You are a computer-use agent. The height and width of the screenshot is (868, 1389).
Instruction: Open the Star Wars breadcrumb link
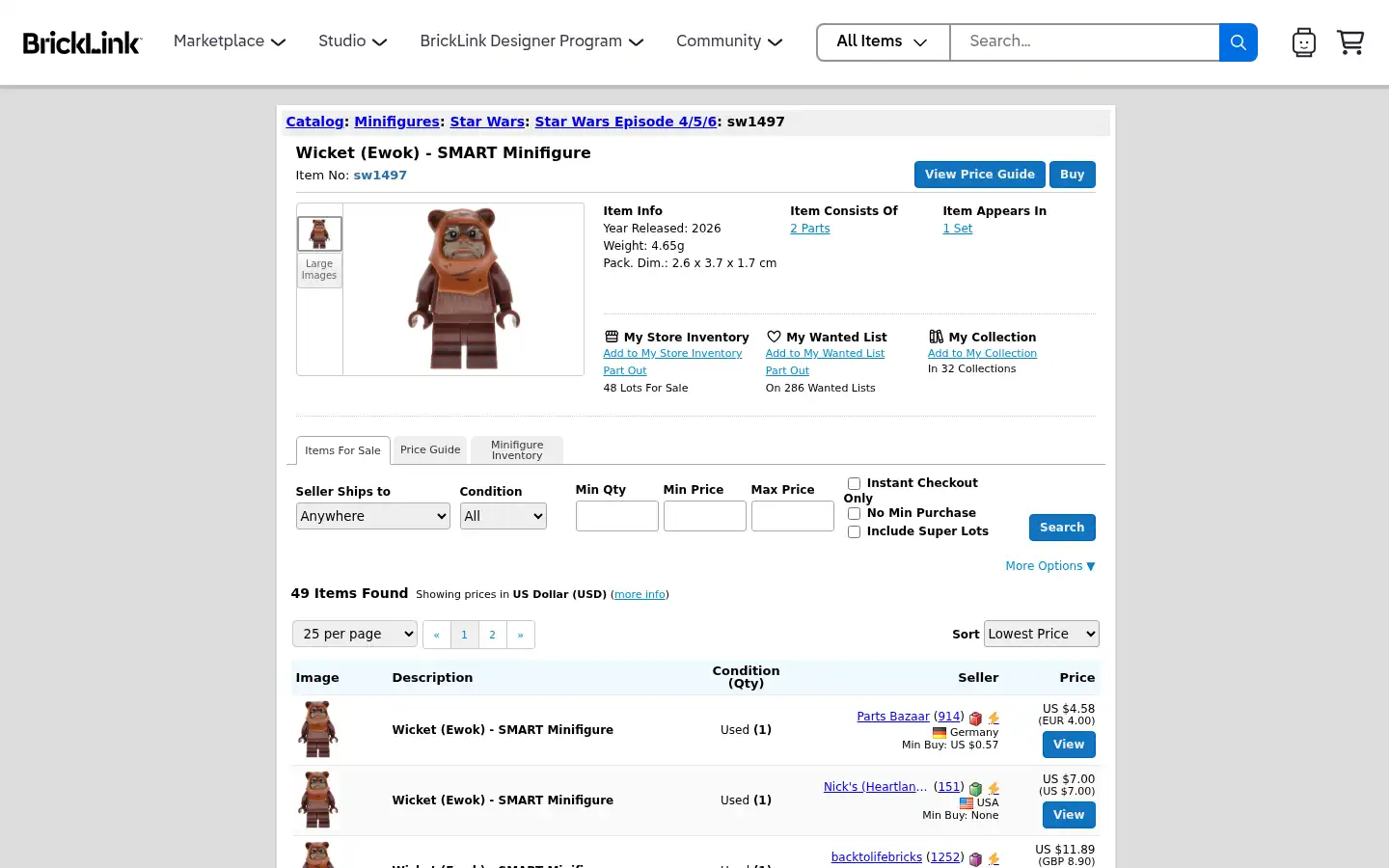tap(487, 122)
